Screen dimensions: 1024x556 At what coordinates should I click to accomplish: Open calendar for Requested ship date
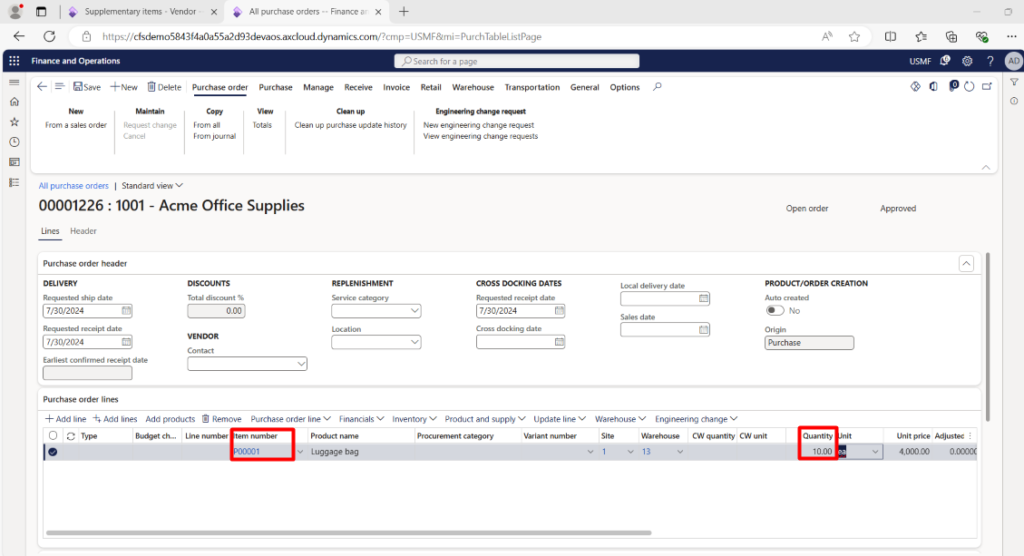(126, 310)
